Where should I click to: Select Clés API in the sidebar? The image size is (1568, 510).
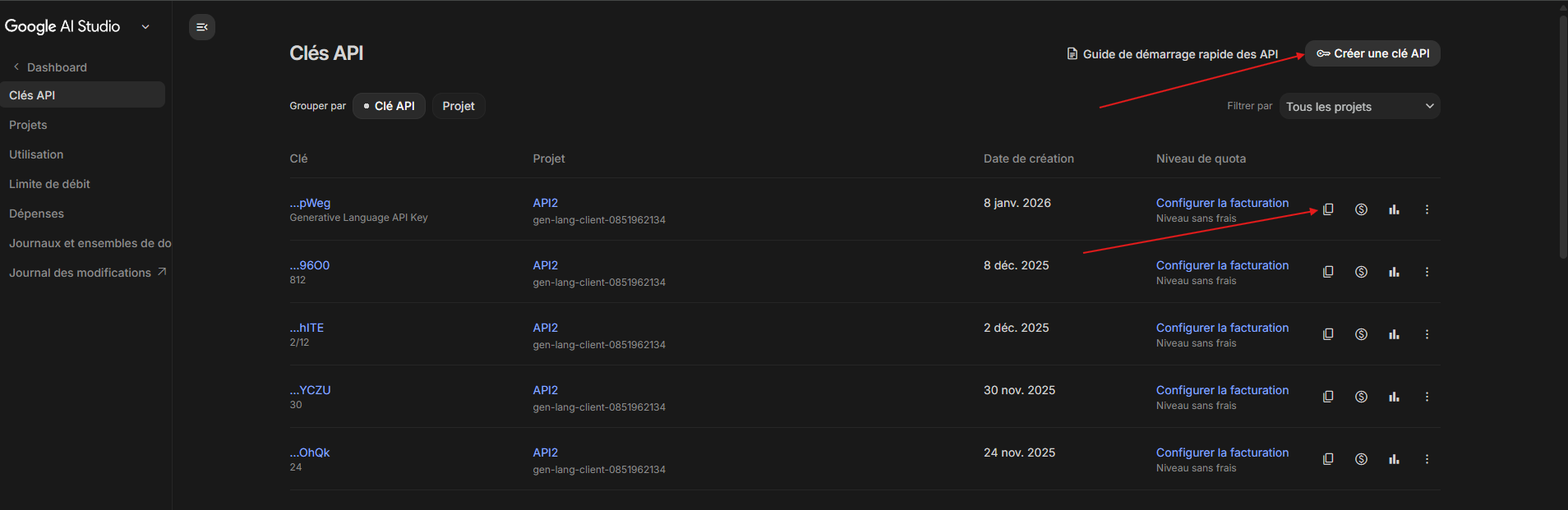point(82,94)
